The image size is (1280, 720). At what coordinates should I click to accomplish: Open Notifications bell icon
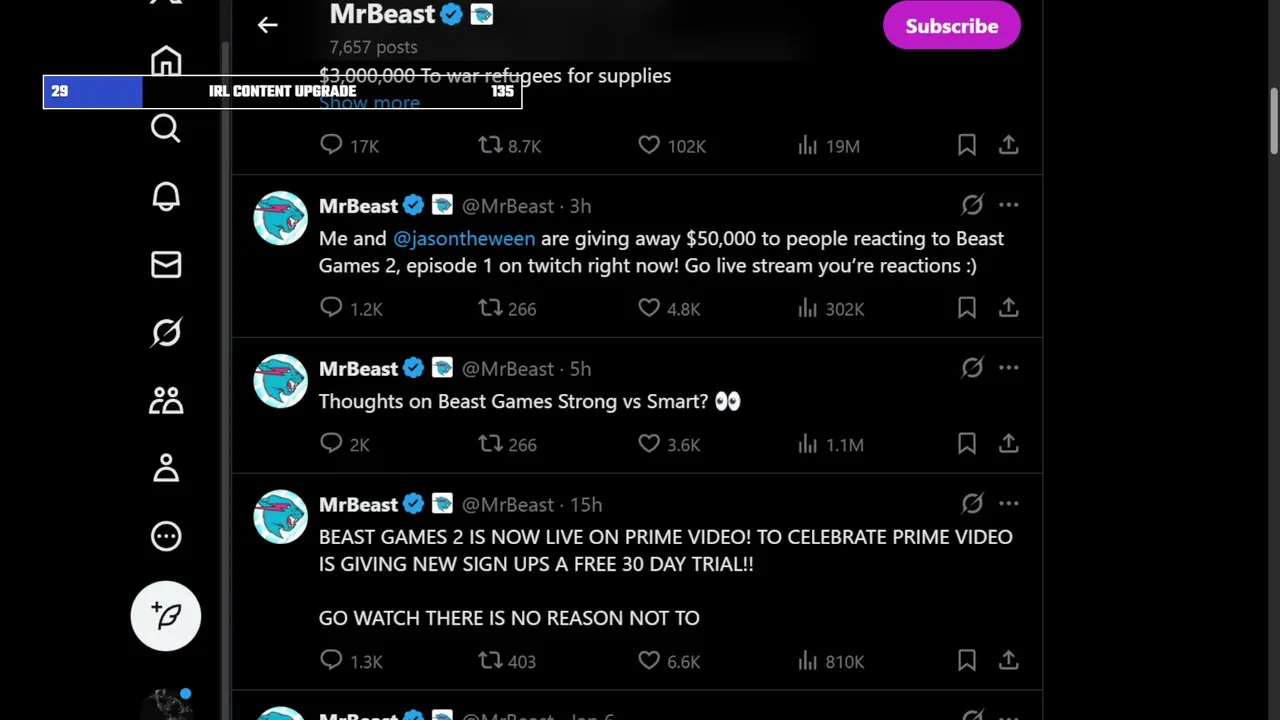(x=166, y=197)
